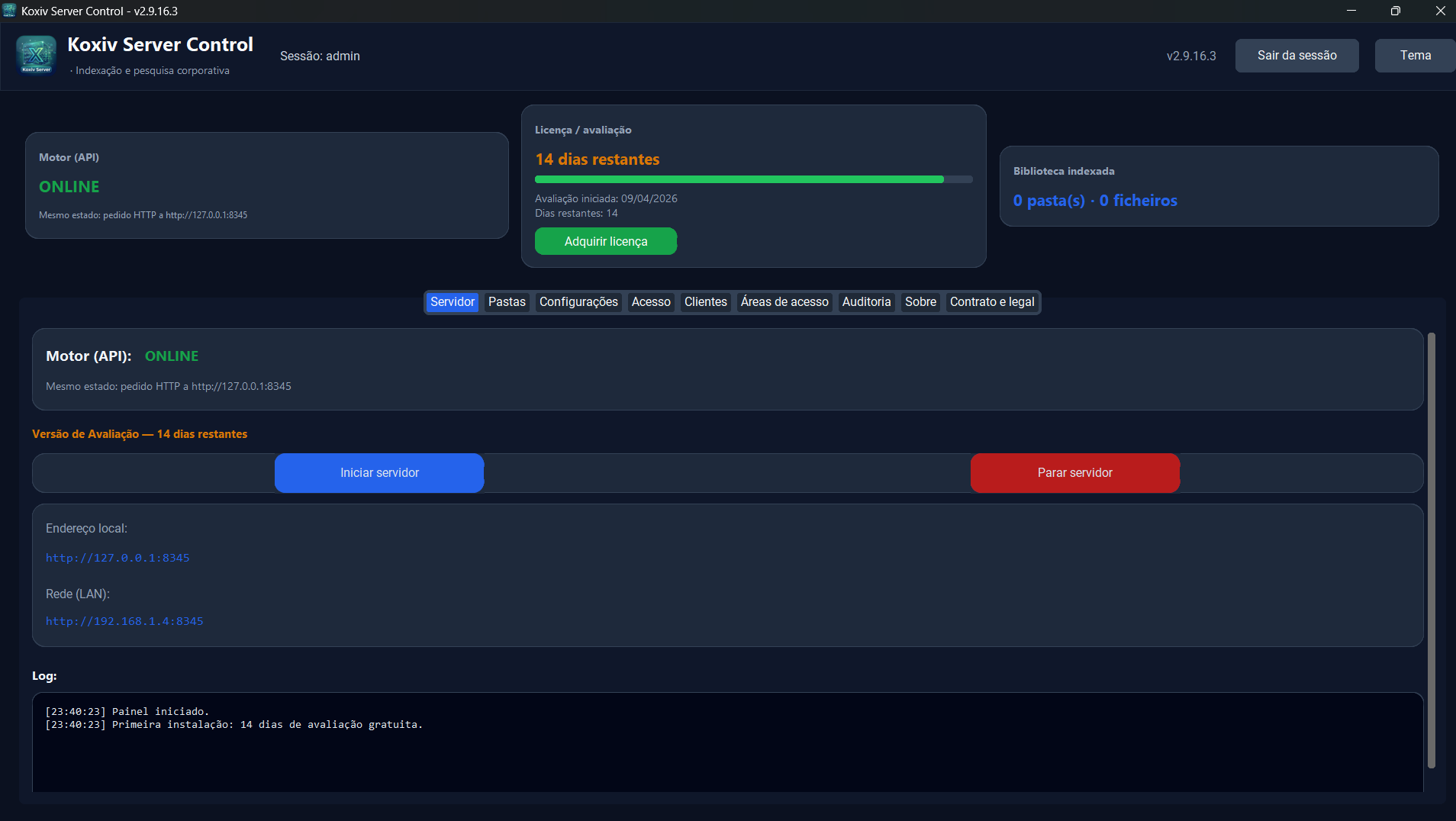Open the local address http://127.0.0.1:8345

point(118,557)
